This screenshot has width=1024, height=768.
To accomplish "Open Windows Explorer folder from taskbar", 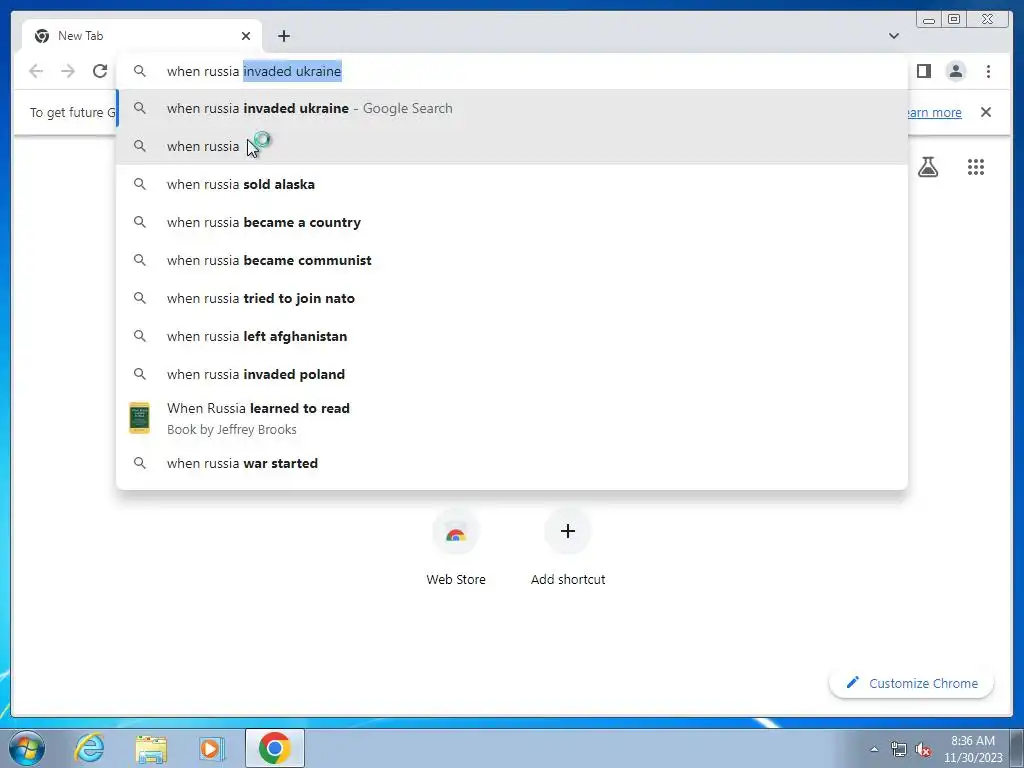I will click(x=151, y=748).
